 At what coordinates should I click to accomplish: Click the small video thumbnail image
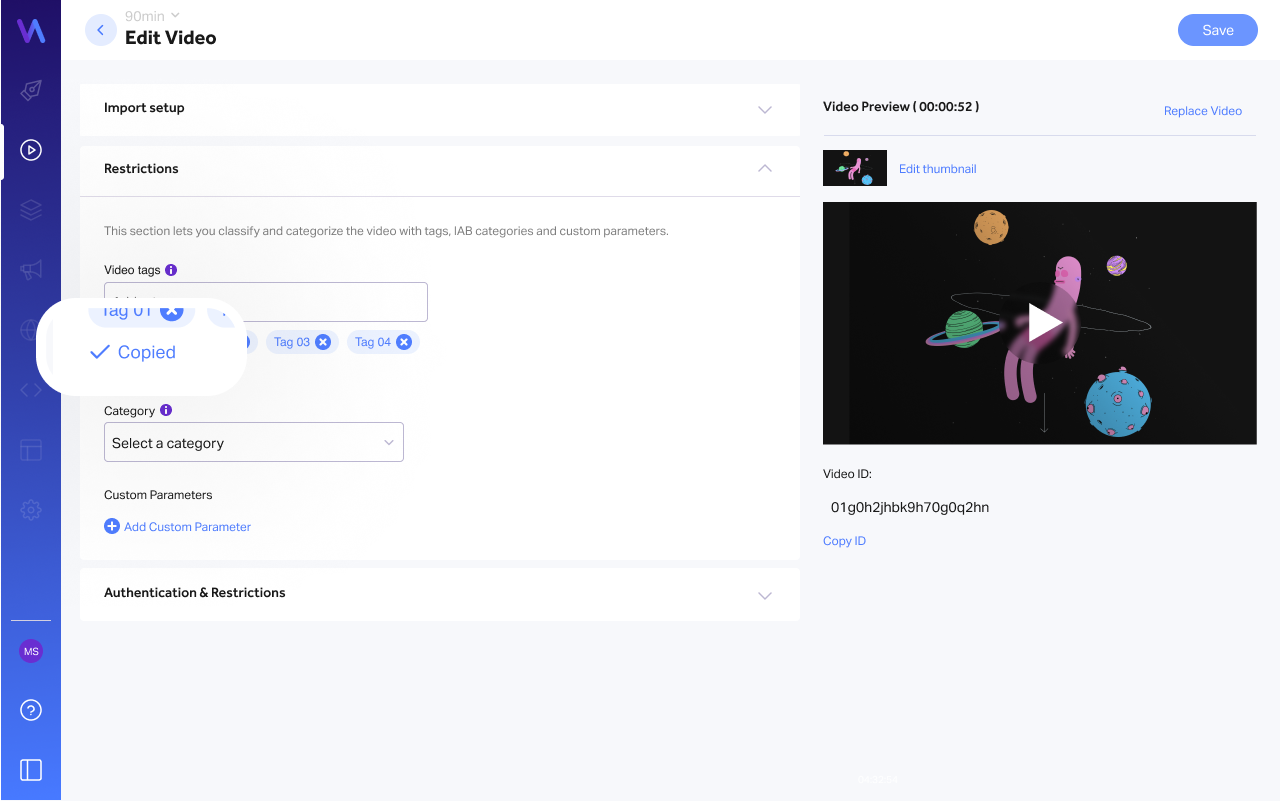[855, 168]
